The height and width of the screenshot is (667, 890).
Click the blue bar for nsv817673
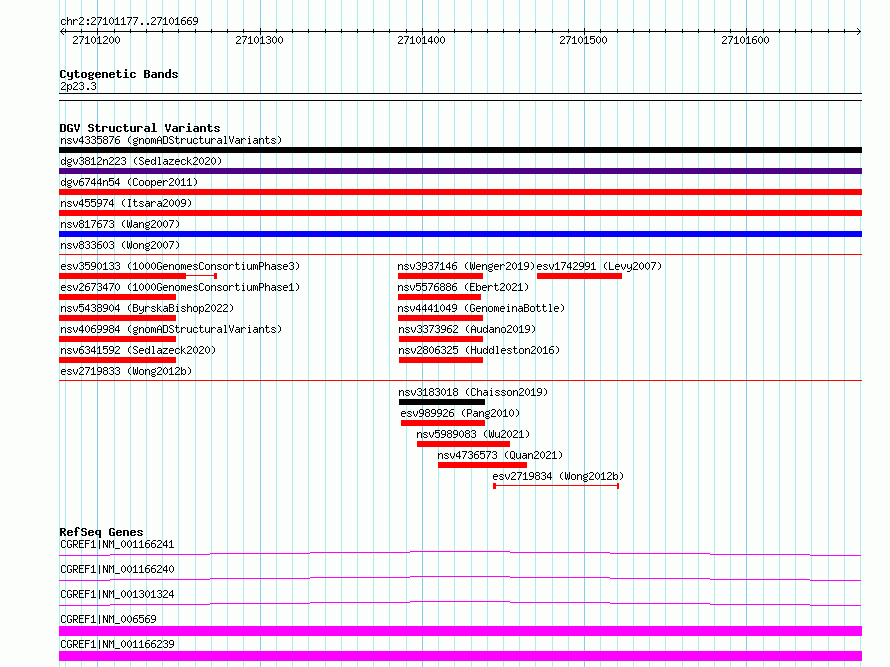point(460,234)
